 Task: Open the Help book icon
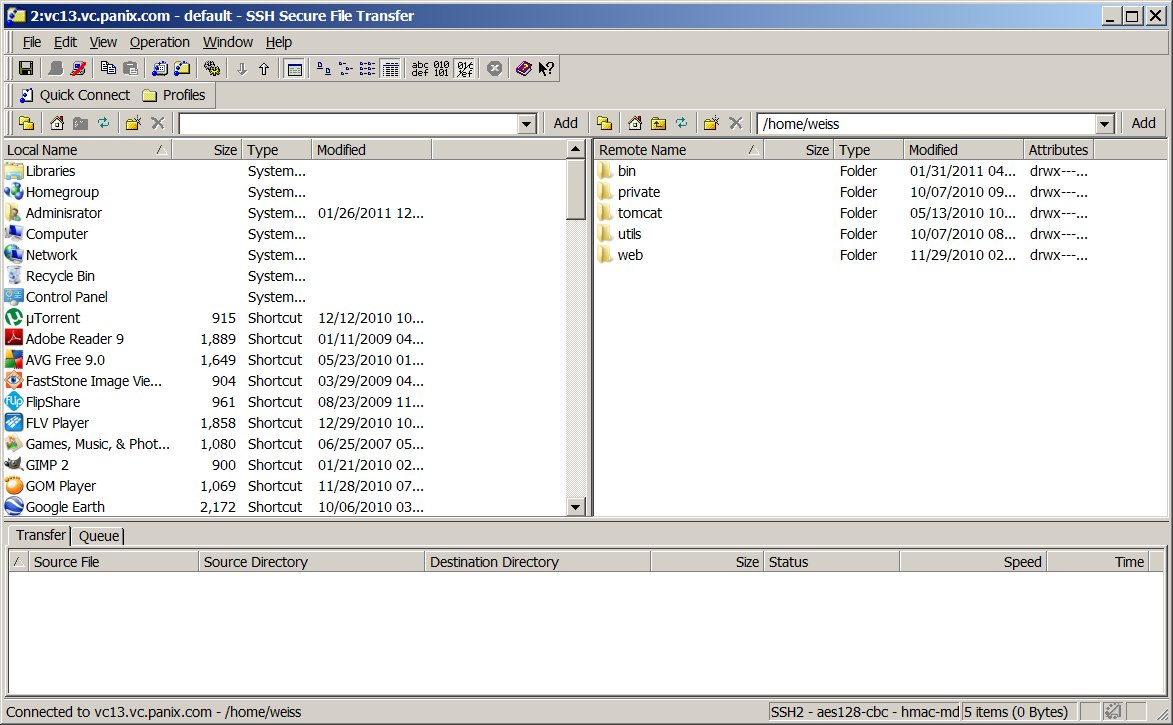point(524,69)
